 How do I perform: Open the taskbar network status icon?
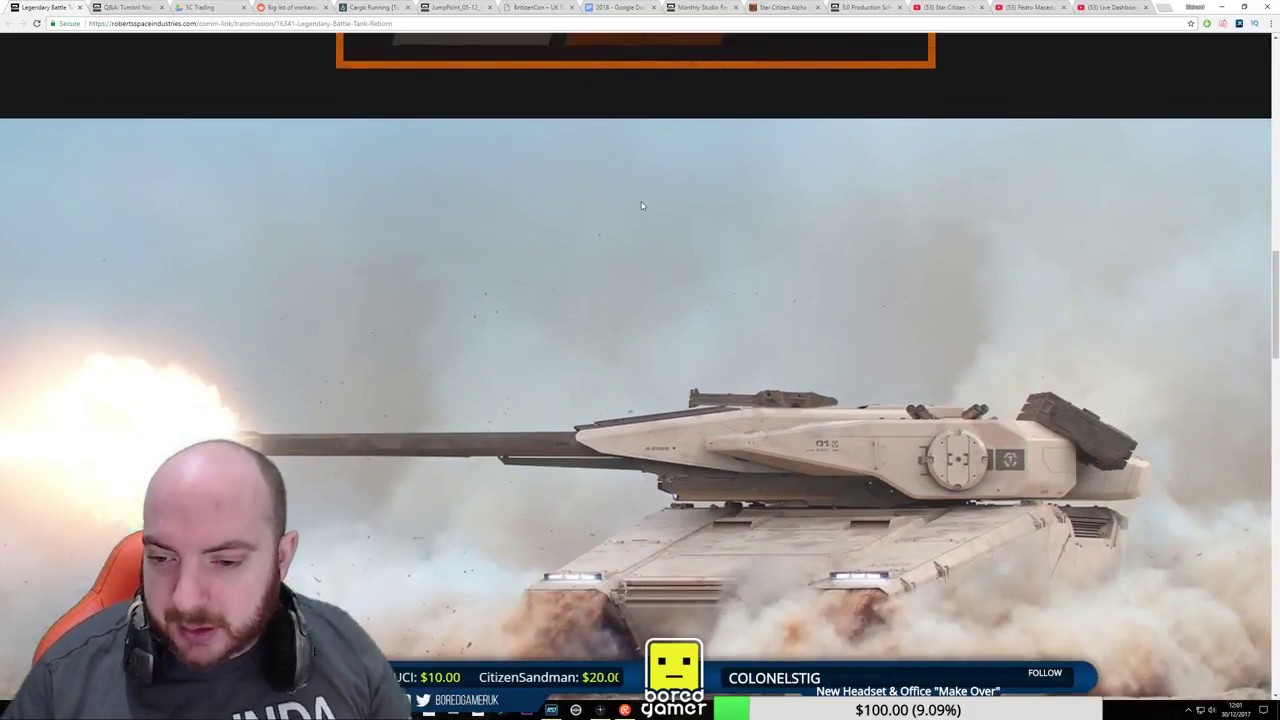click(x=1200, y=710)
